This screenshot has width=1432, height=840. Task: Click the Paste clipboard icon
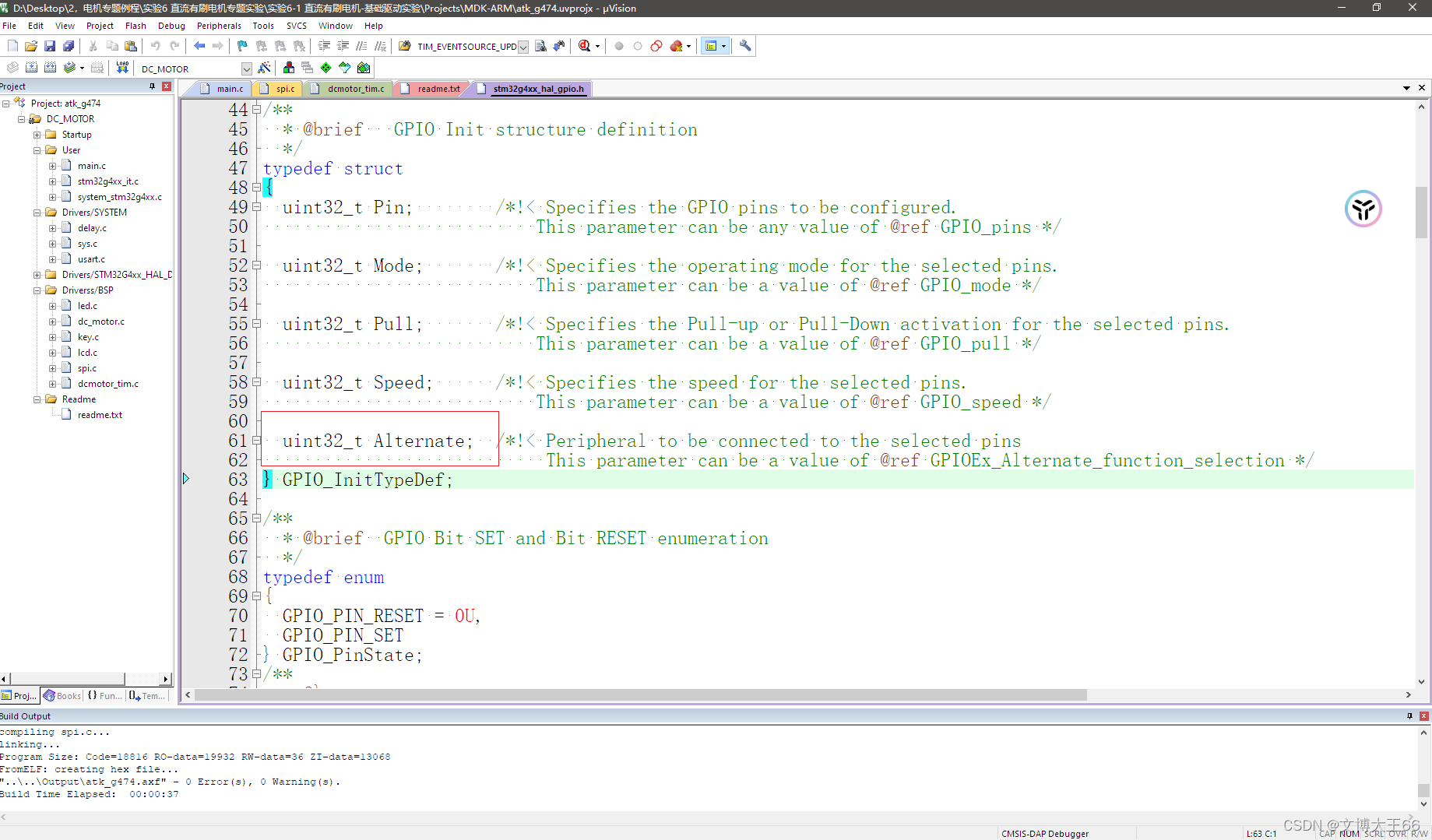coord(131,46)
